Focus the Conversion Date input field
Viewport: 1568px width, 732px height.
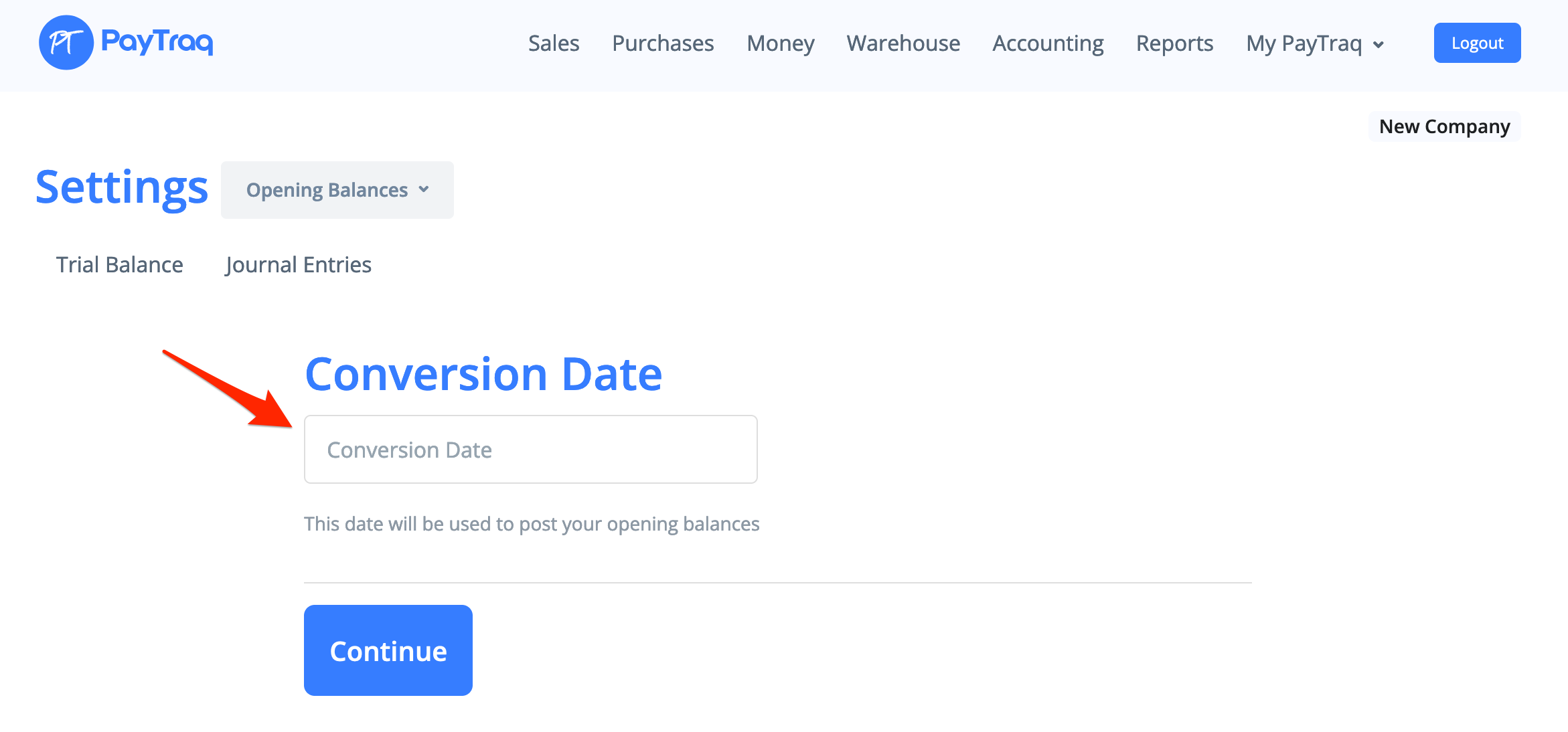[x=530, y=450]
